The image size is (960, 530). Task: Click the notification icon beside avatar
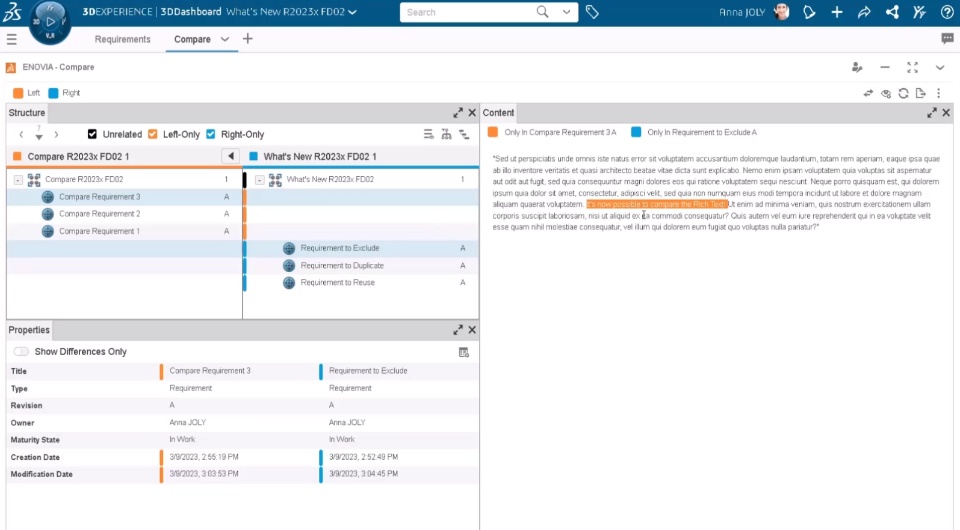point(809,12)
